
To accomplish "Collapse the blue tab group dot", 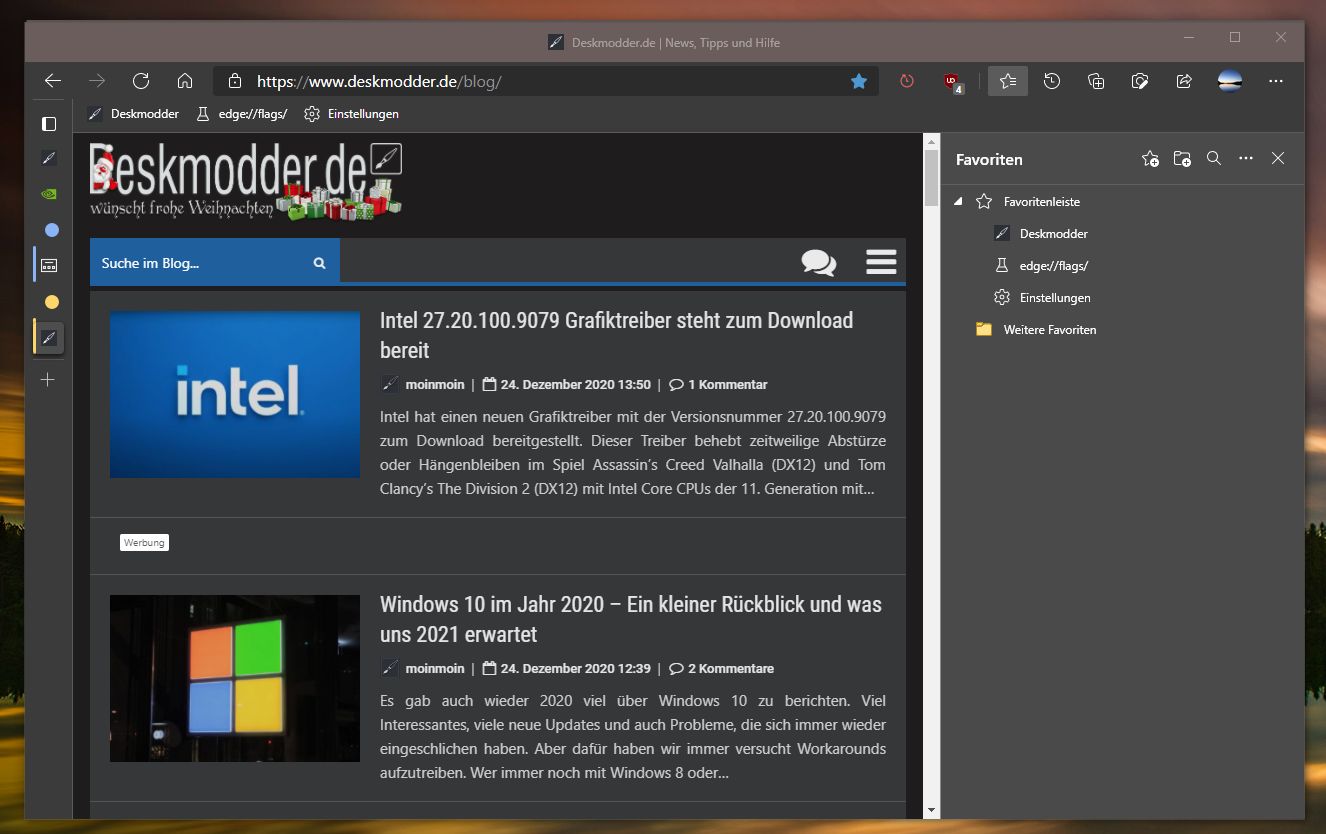I will 52,230.
